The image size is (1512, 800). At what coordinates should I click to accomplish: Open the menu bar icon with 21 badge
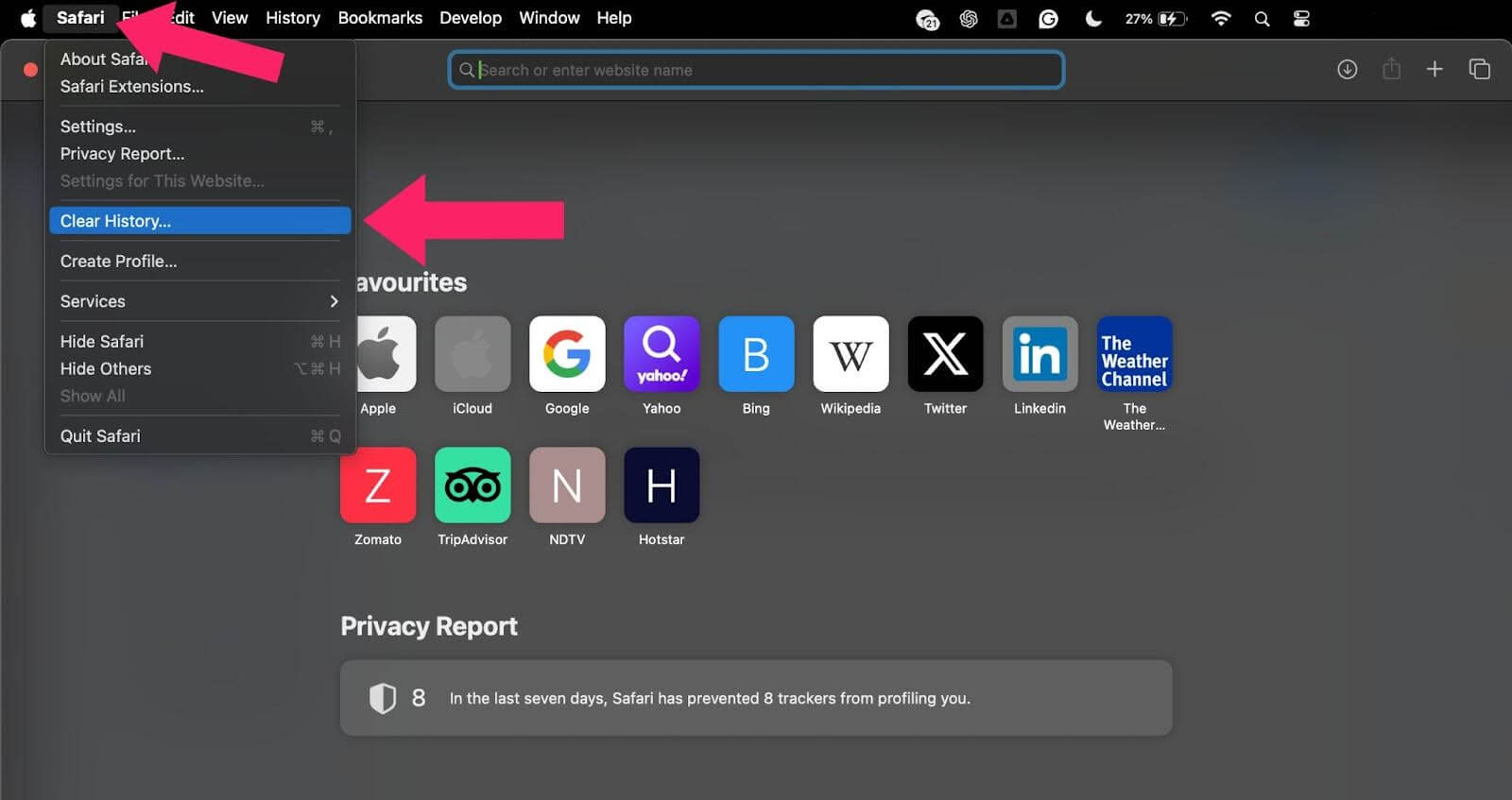pos(928,19)
